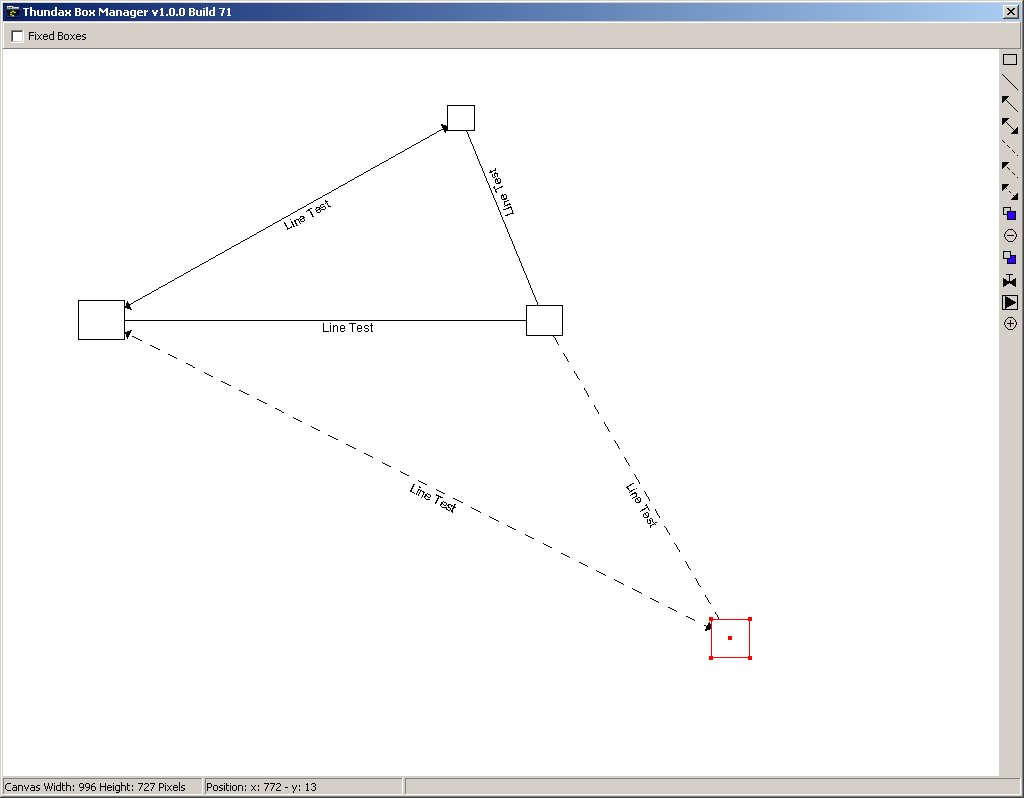This screenshot has width=1024, height=798.
Task: Enable the Fixed Boxes checkbox
Action: [18, 37]
